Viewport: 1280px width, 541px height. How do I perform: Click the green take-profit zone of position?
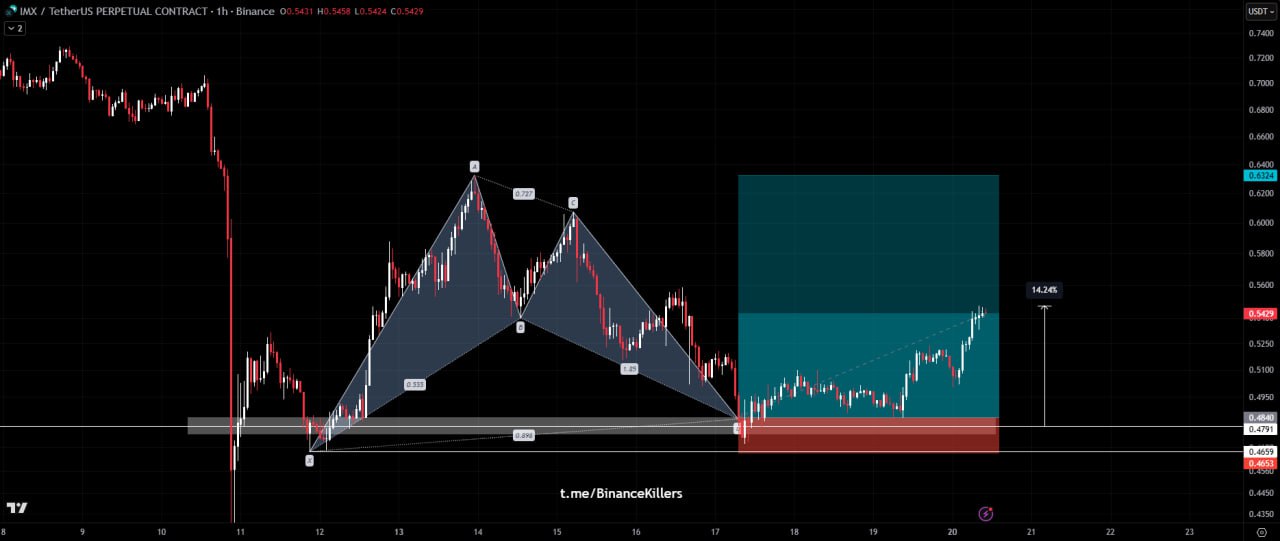[x=868, y=250]
